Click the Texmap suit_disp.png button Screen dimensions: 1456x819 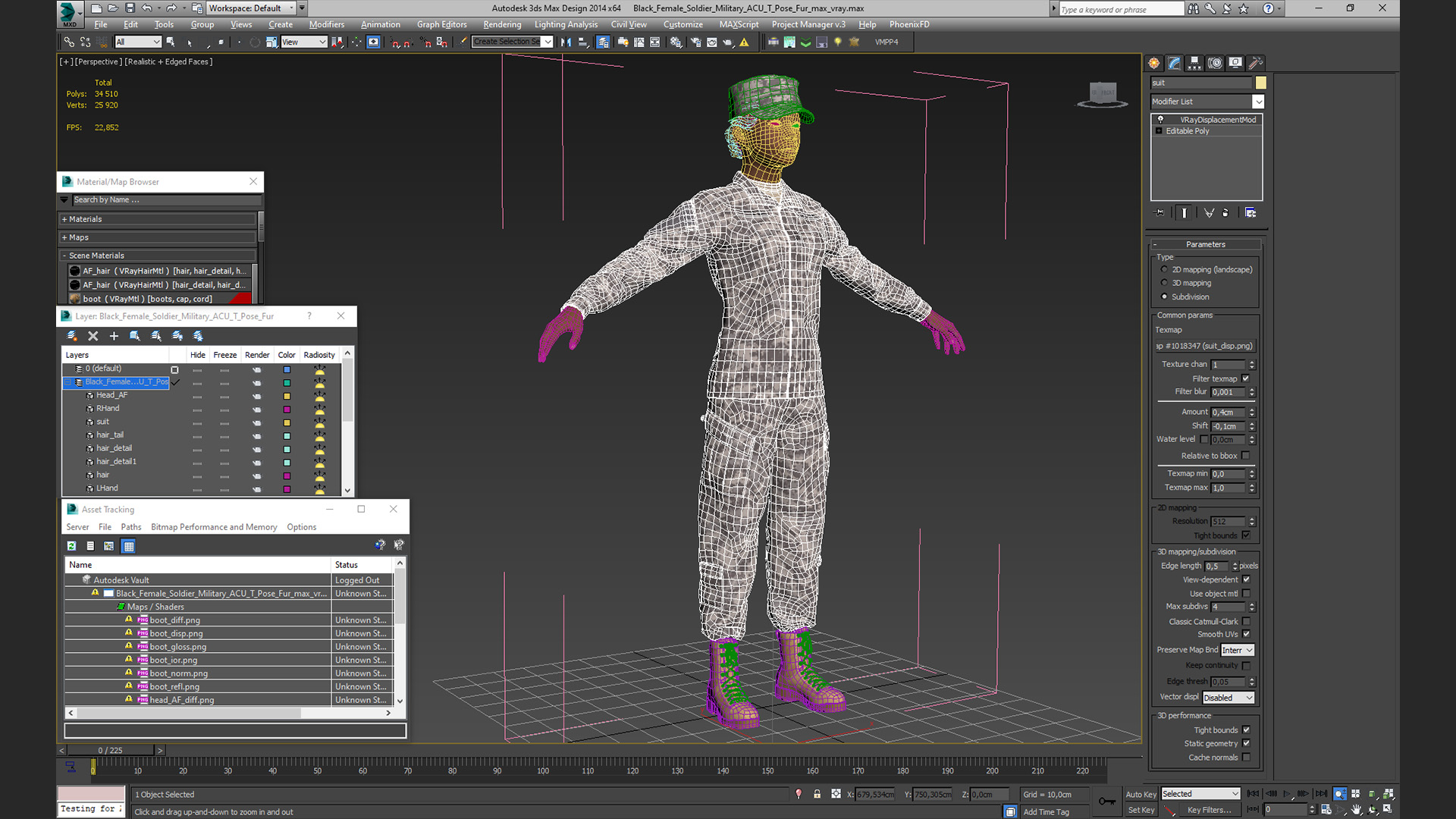pyautogui.click(x=1205, y=346)
